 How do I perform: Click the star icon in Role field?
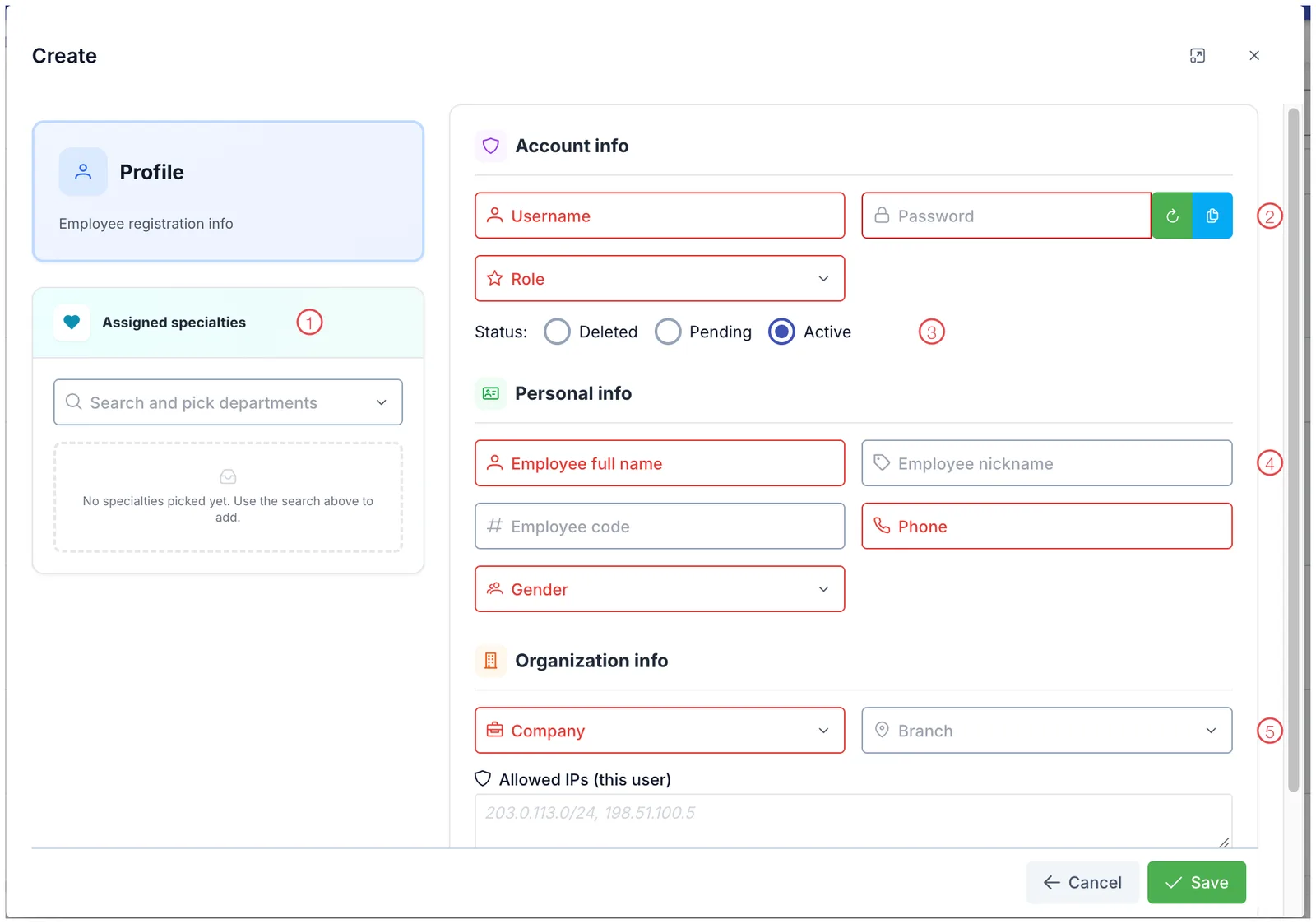(x=494, y=278)
